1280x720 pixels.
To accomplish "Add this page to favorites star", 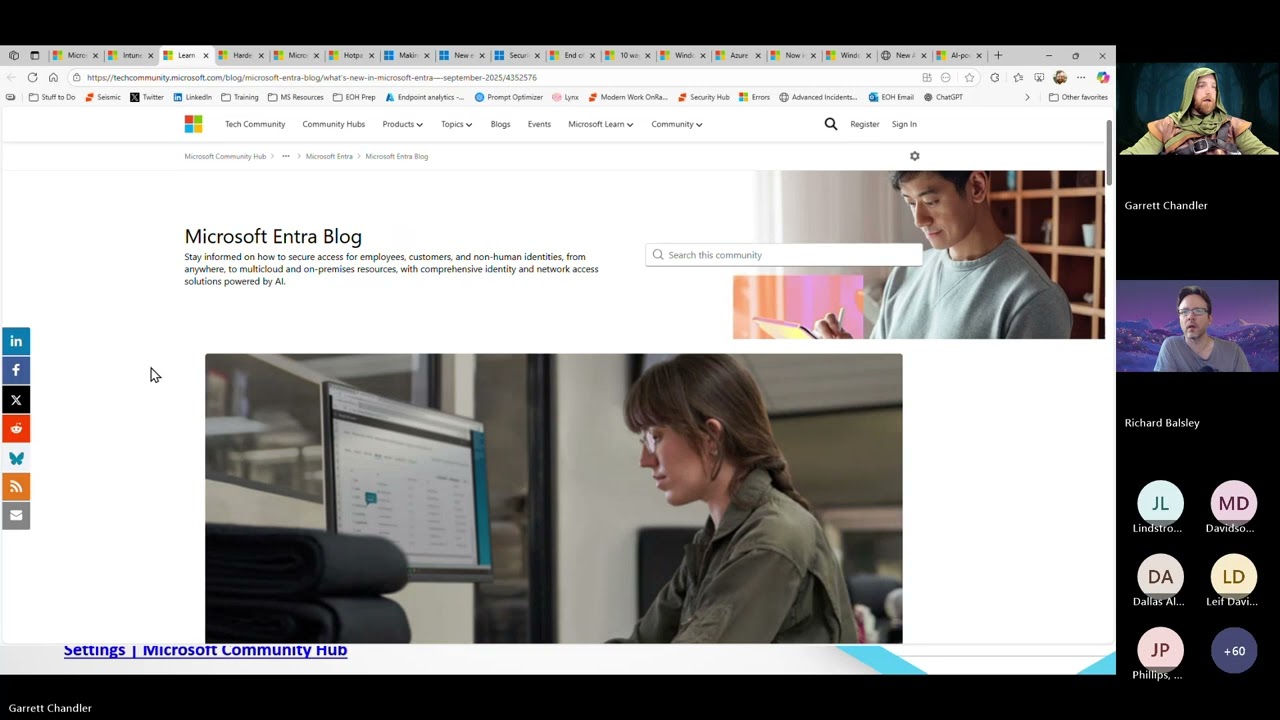I will 969,77.
